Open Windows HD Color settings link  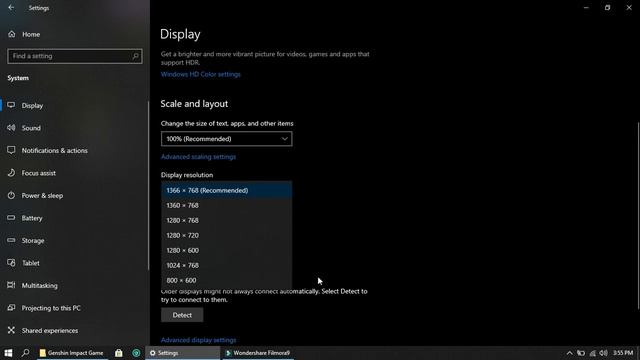200,74
